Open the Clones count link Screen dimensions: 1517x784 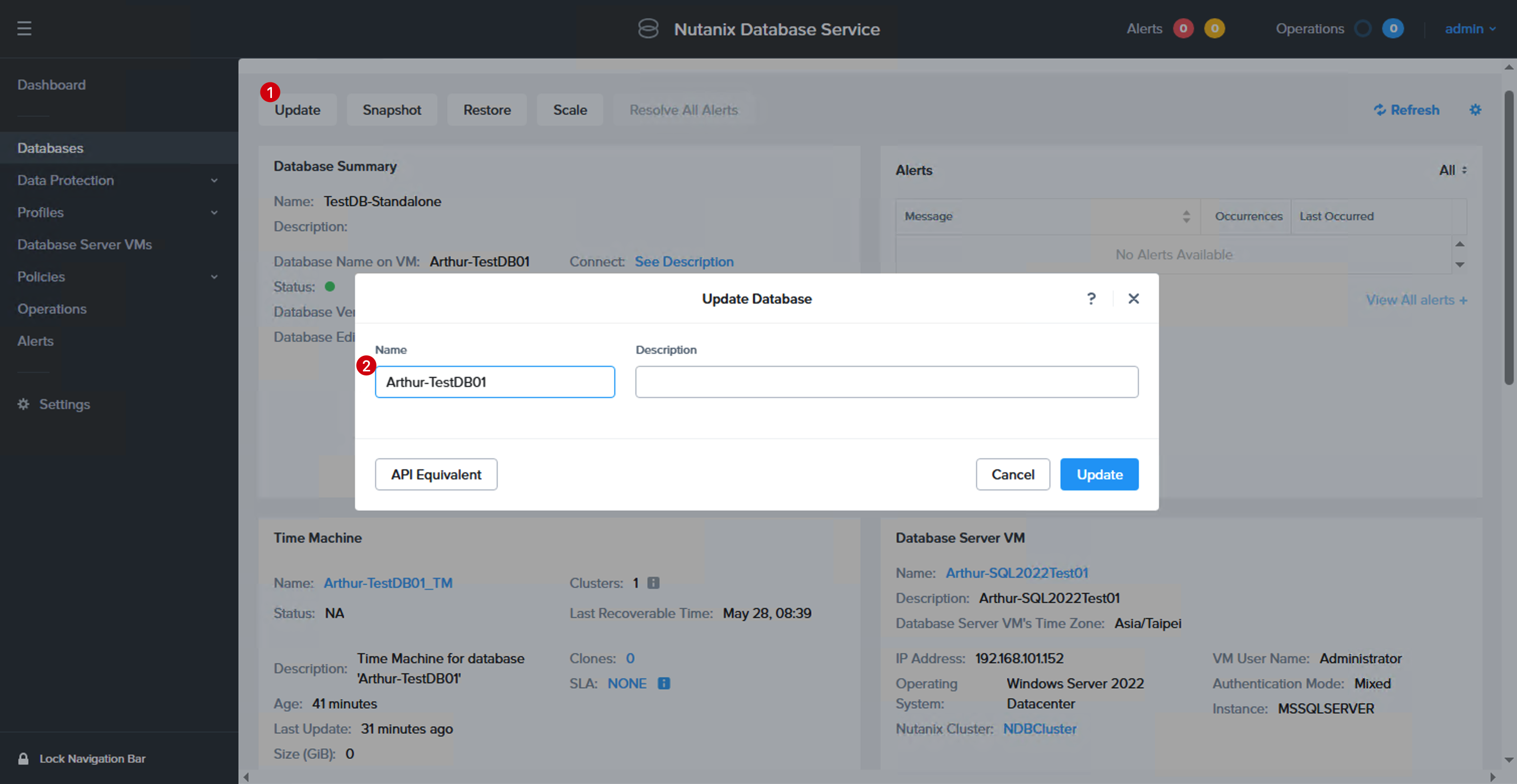pos(630,658)
